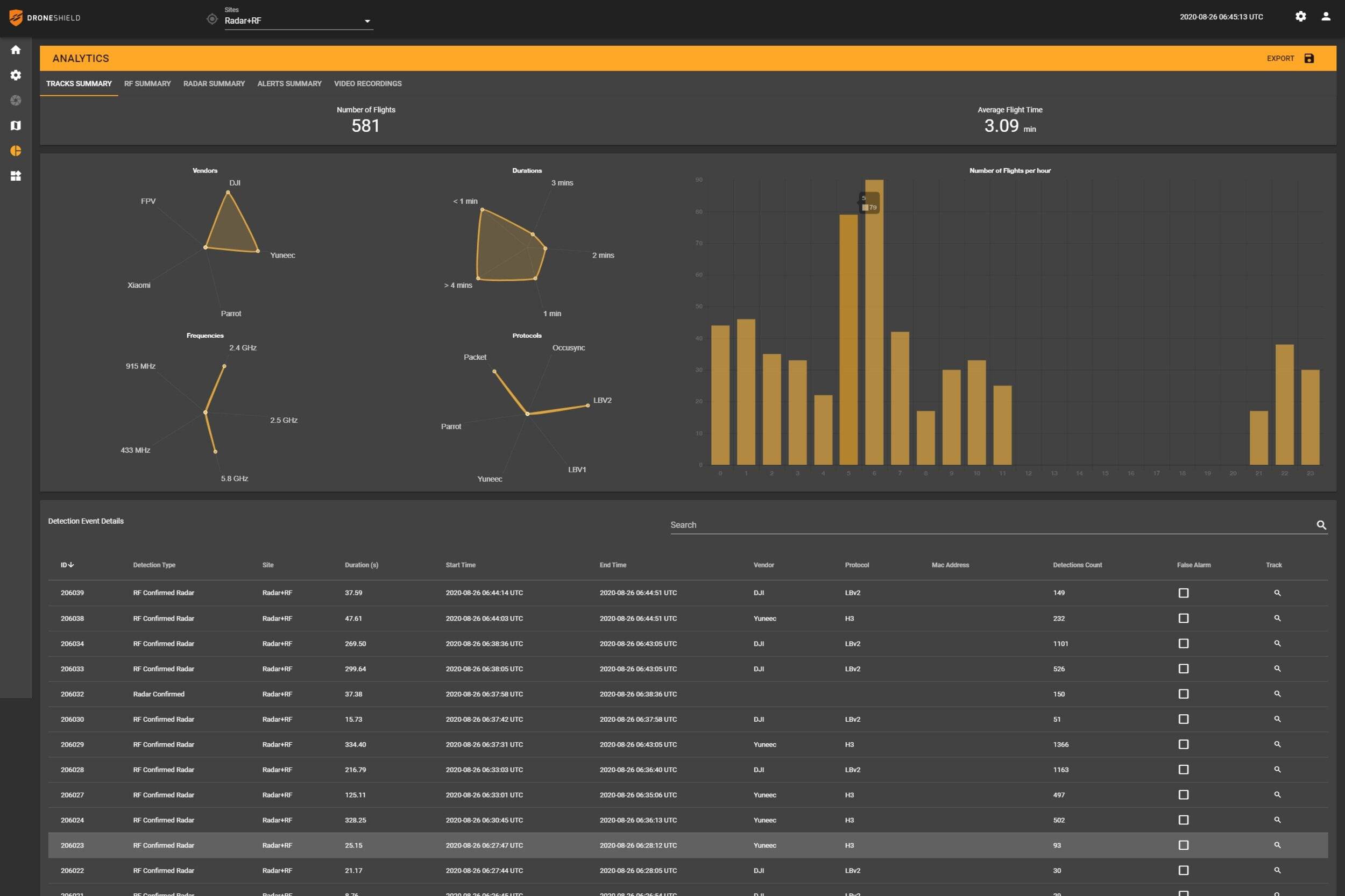This screenshot has height=896, width=1345.
Task: Check False Alarm box for event 206032
Action: click(1183, 694)
